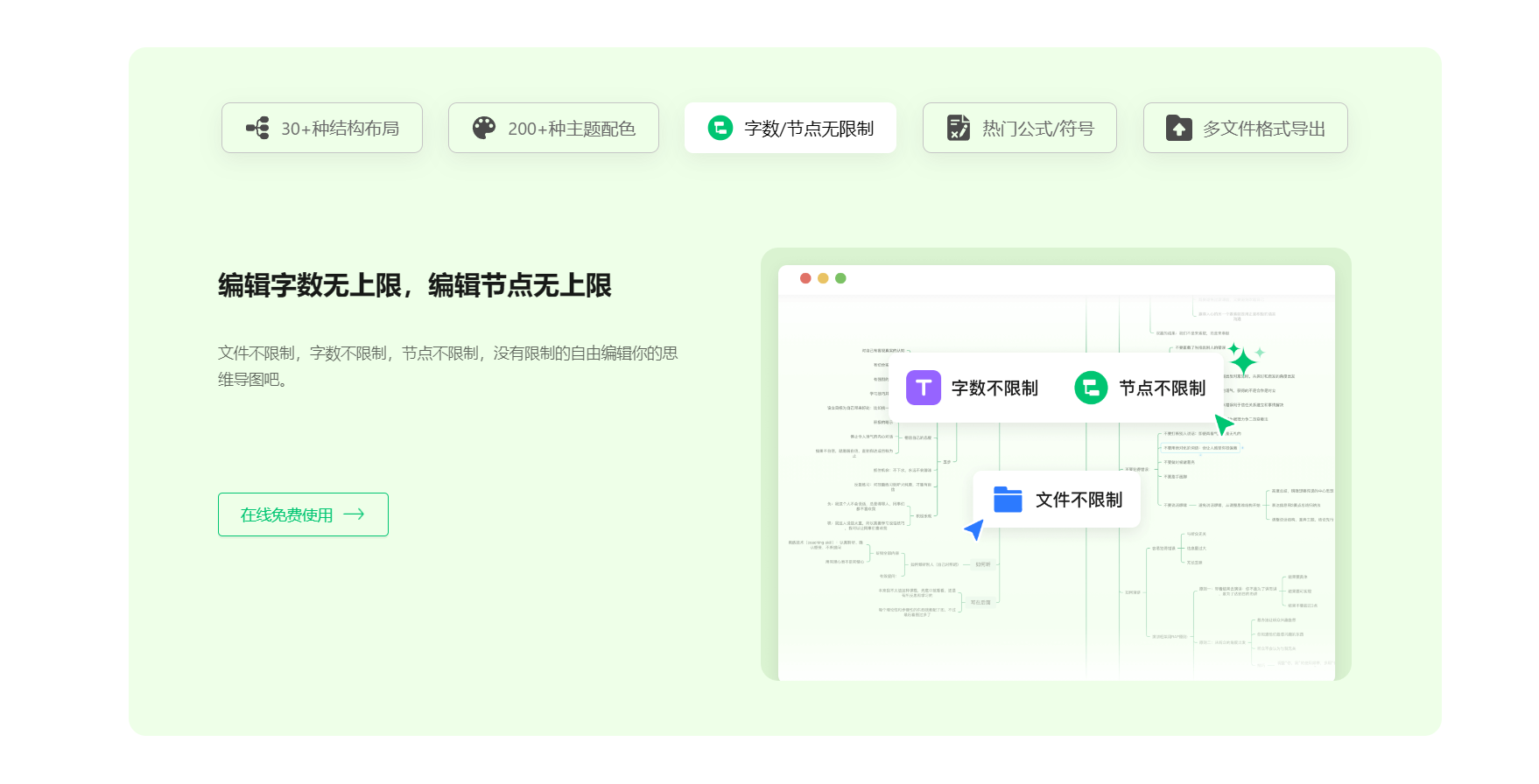Click the formula document icon
Screen dimensions: 1539x784
click(x=959, y=129)
